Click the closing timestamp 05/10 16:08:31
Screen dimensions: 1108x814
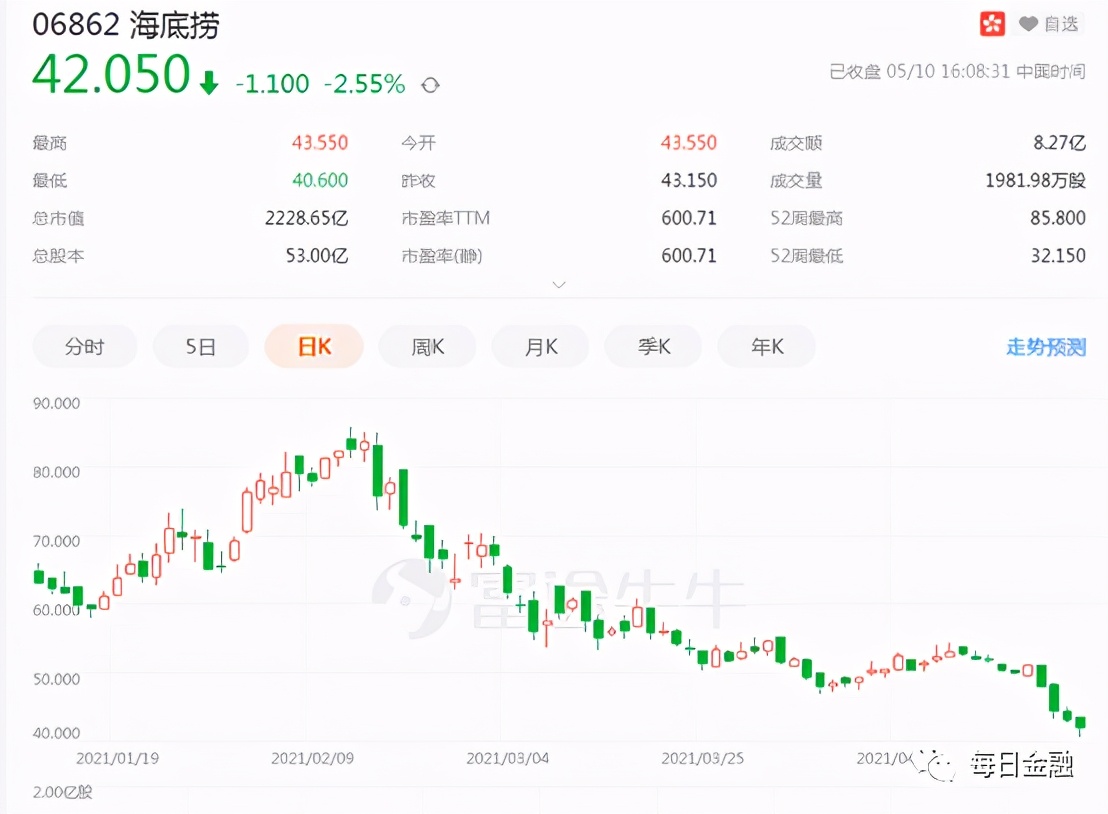point(948,71)
